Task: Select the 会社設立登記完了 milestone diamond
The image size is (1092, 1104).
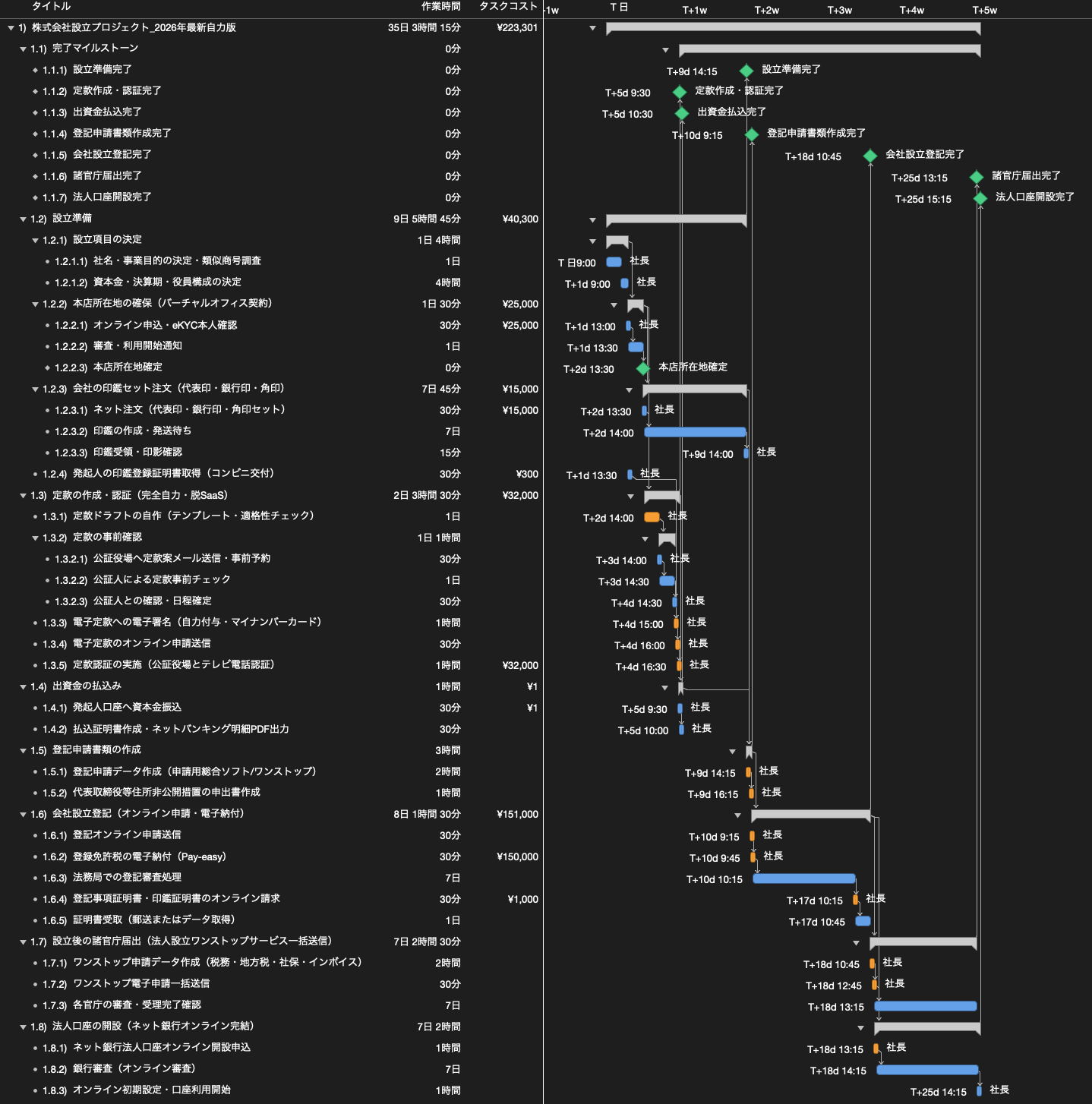Action: (870, 156)
